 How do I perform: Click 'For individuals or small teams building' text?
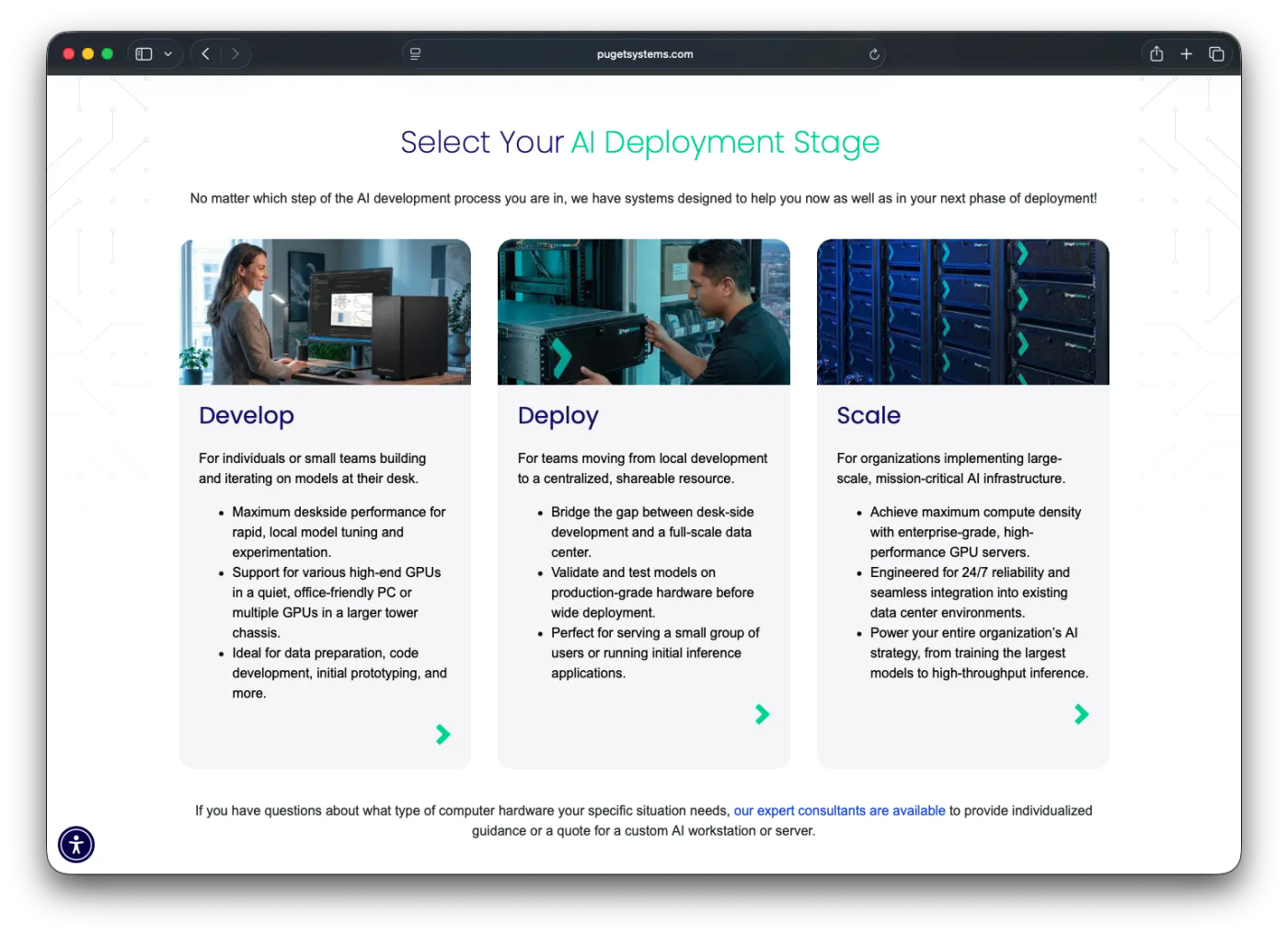pyautogui.click(x=313, y=468)
